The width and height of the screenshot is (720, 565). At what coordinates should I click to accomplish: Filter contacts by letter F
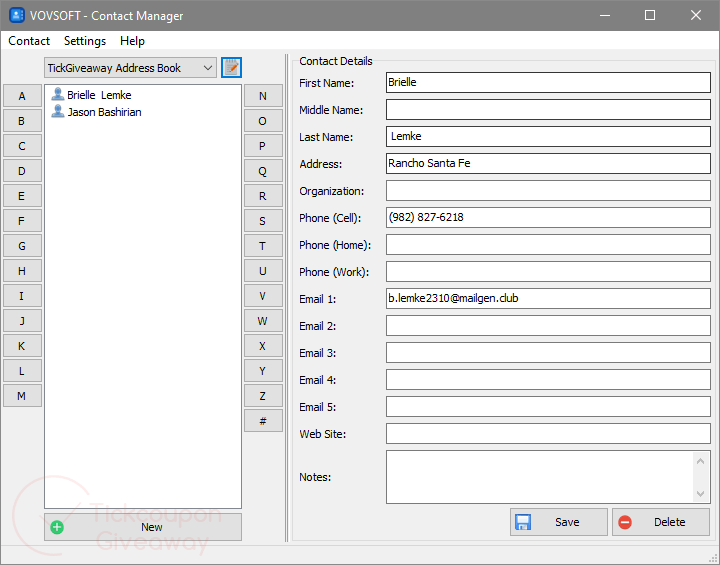click(x=22, y=221)
